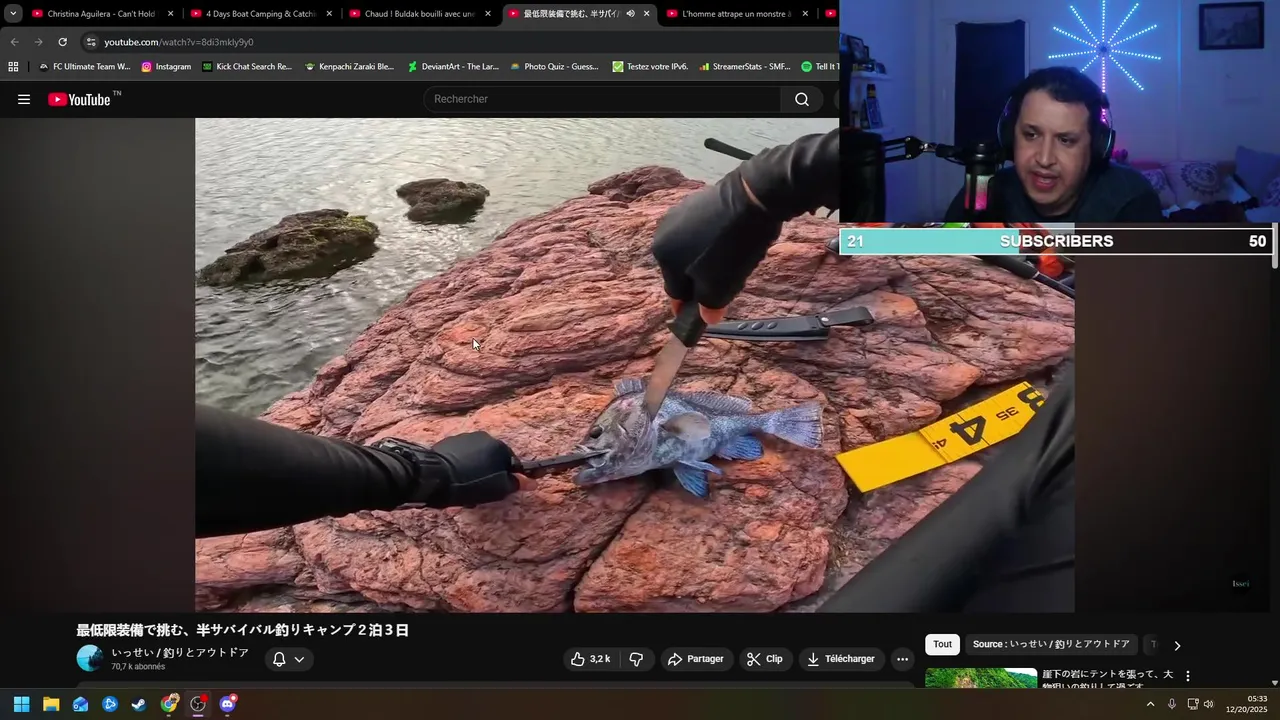Expand the subscription notification chevron
Image resolution: width=1280 pixels, height=720 pixels.
point(299,659)
